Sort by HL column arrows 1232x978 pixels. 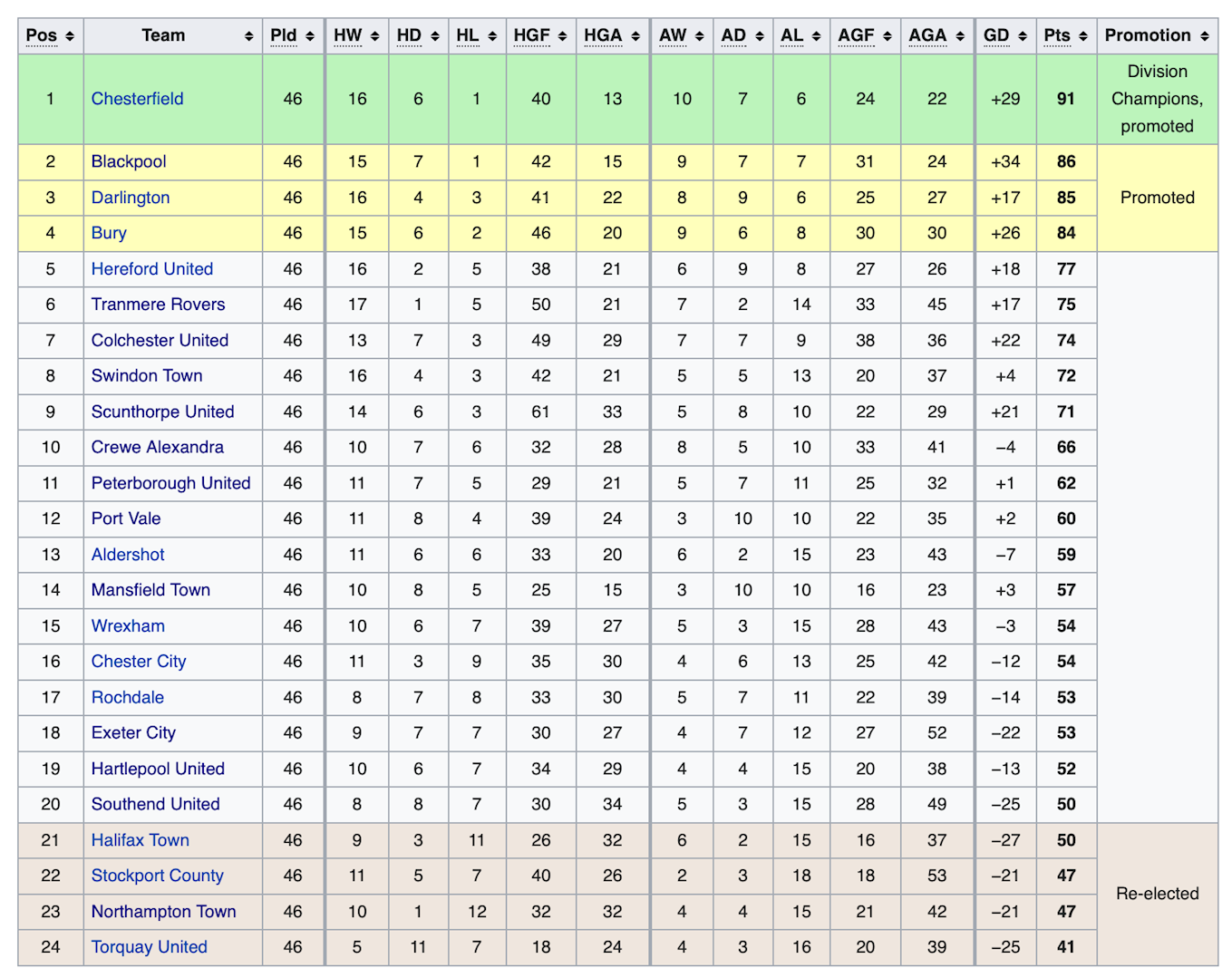click(x=492, y=36)
